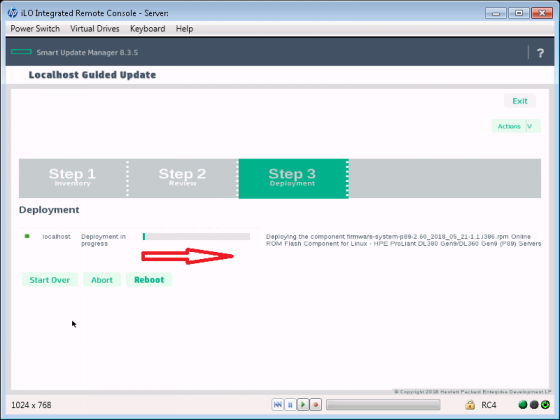Click the Localhost Guided Update heading
Screen dimensions: 560x420
coord(92,75)
